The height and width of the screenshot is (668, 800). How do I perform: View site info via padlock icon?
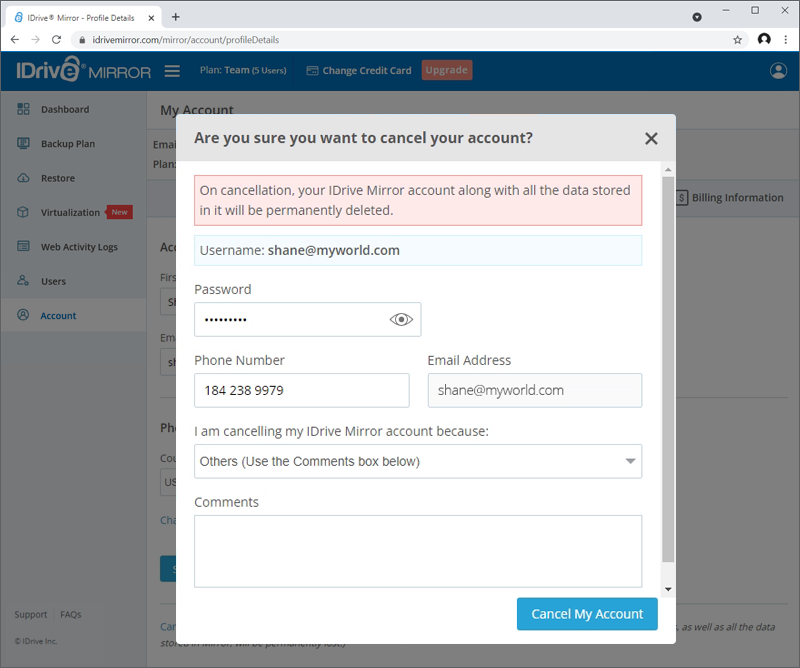[x=82, y=40]
